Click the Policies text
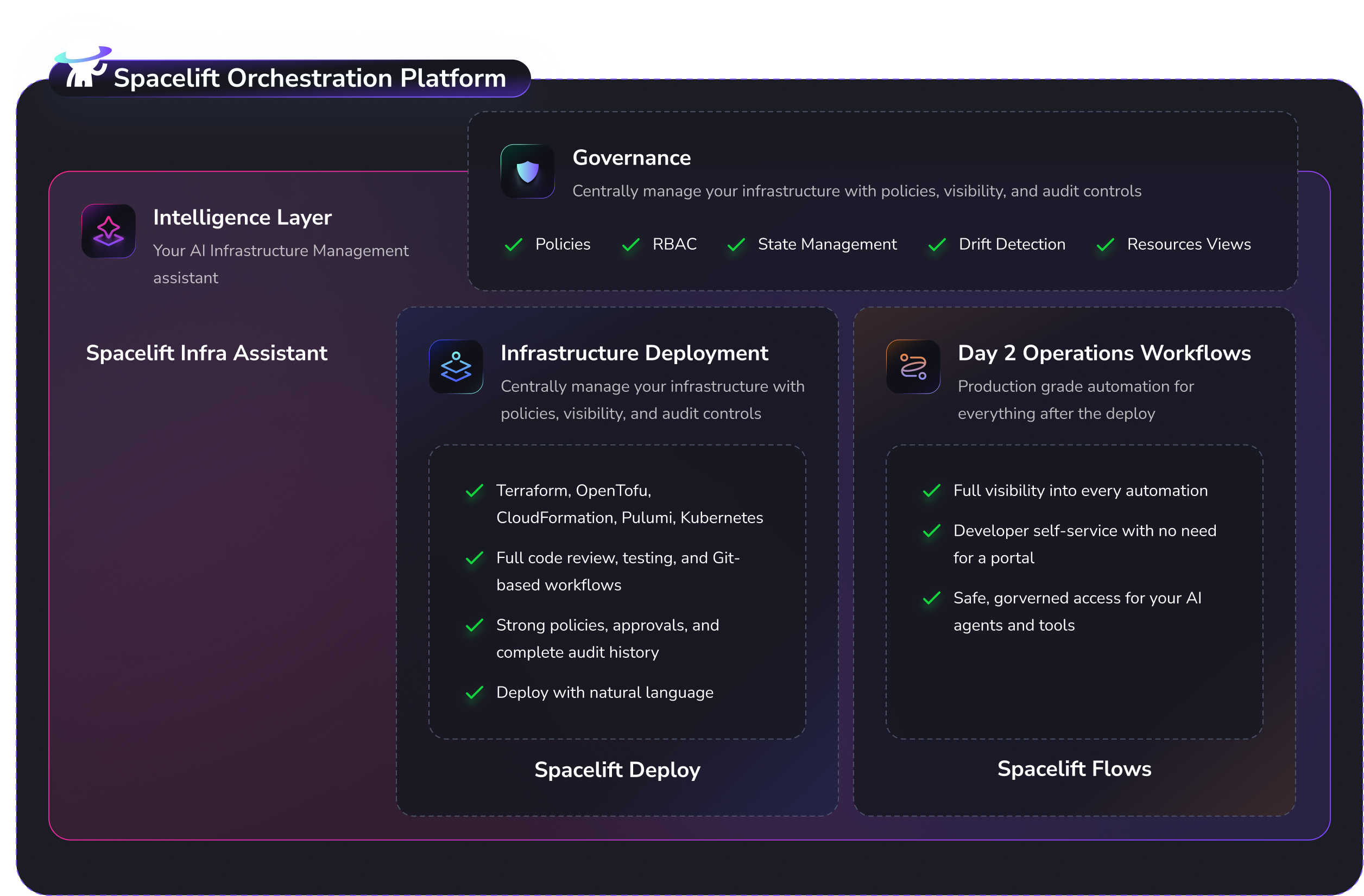Image resolution: width=1364 pixels, height=896 pixels. click(x=563, y=244)
